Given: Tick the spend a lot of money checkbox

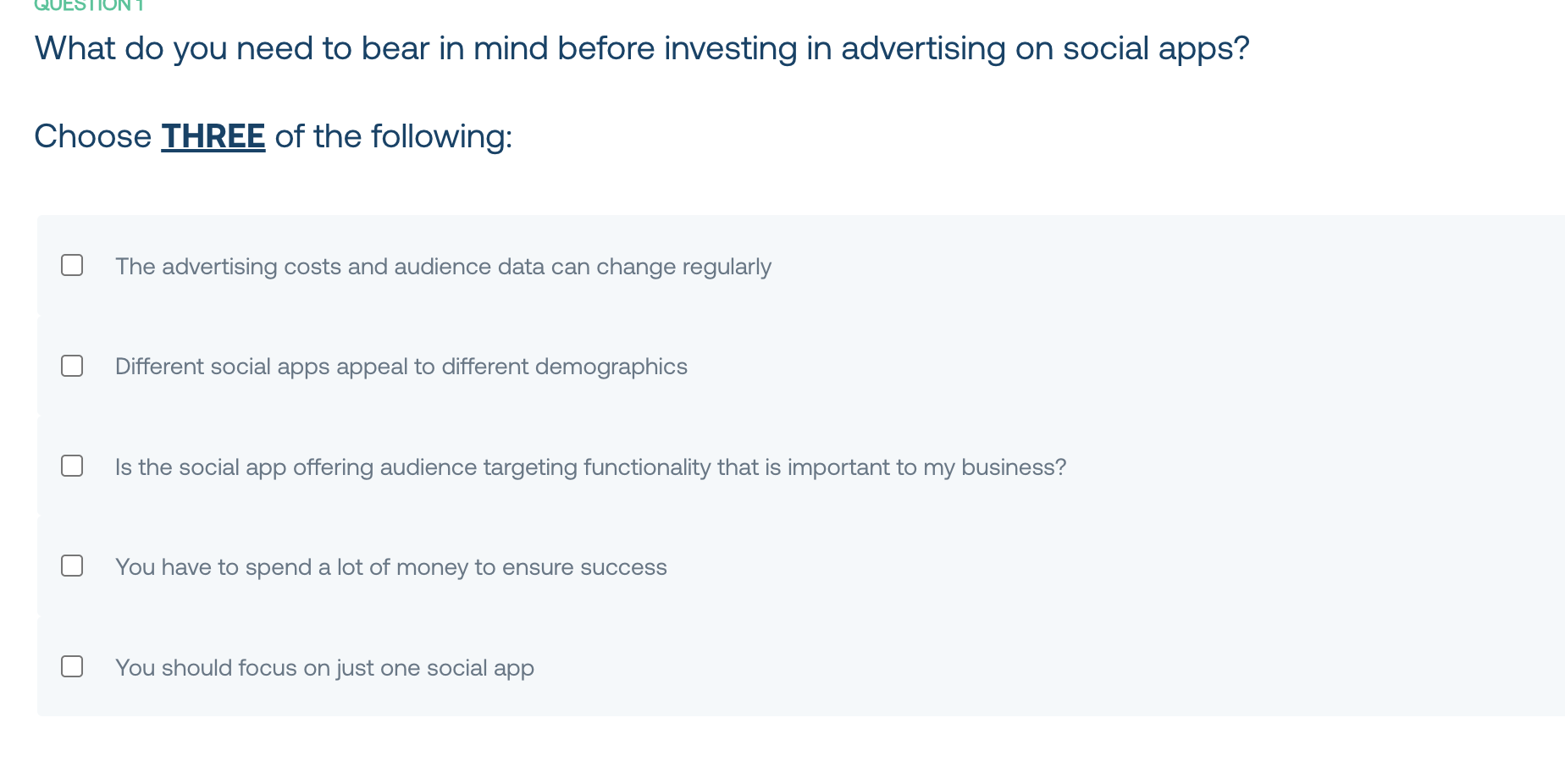Looking at the screenshot, I should point(72,566).
